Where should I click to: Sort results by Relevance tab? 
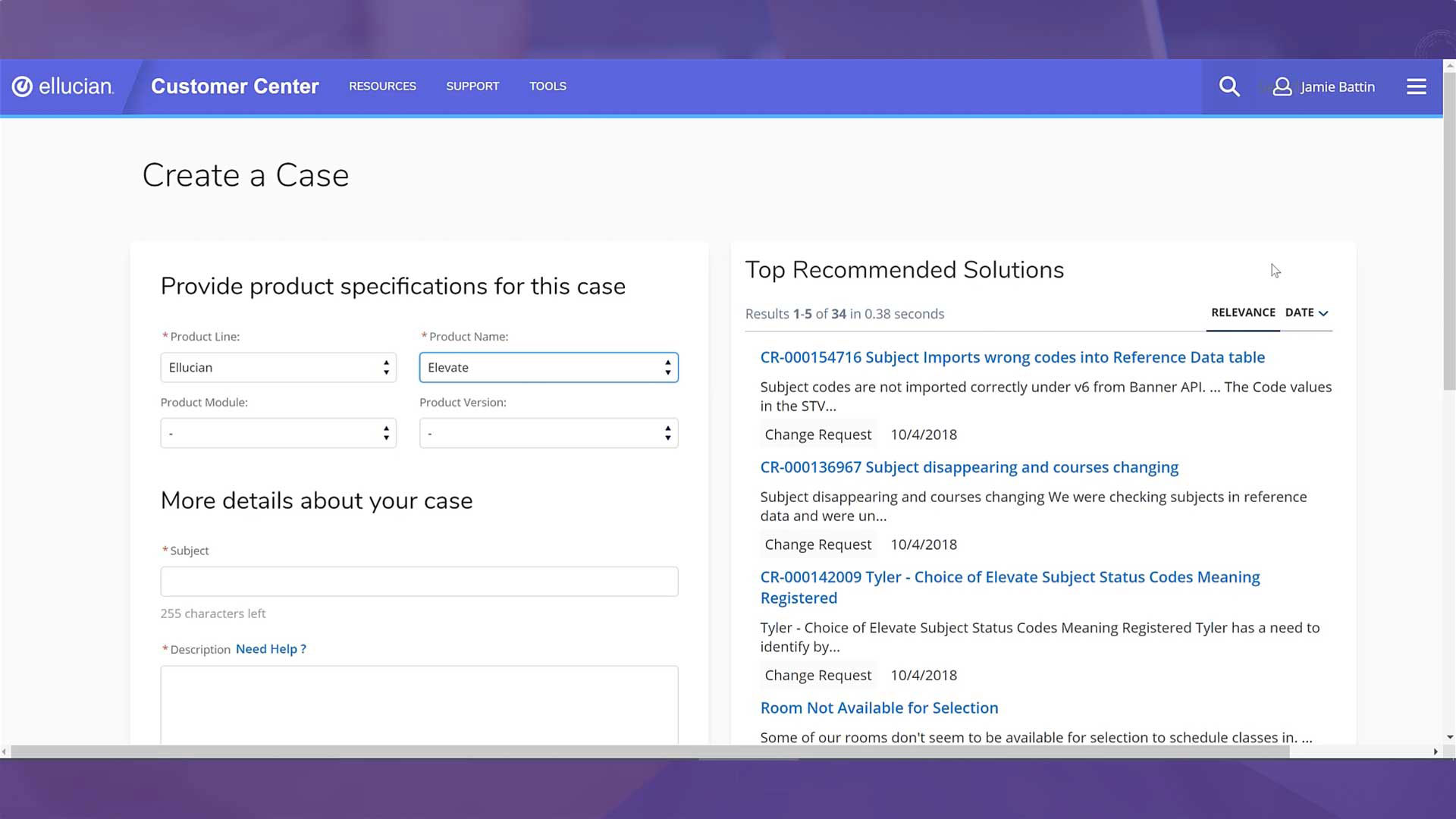coord(1243,312)
